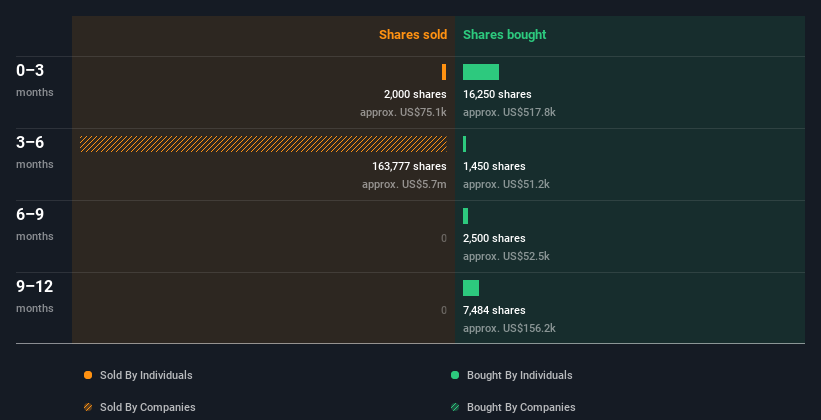821x420 pixels.
Task: Click the 3–6 months row label
Action: click(35, 152)
